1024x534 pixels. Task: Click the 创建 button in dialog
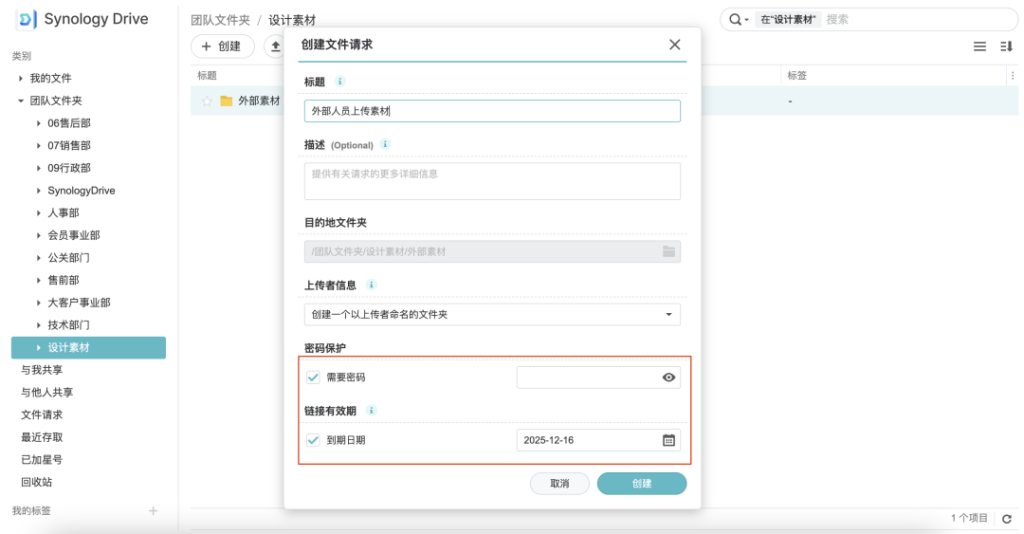click(641, 484)
